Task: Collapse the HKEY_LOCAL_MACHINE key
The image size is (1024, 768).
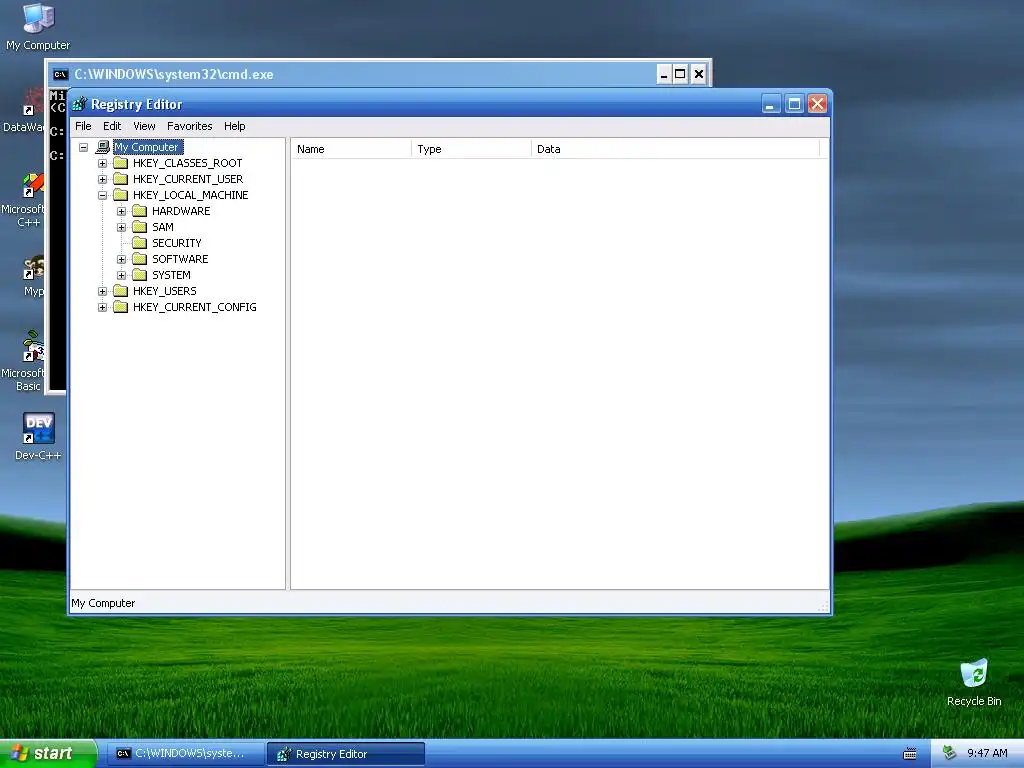Action: (103, 195)
